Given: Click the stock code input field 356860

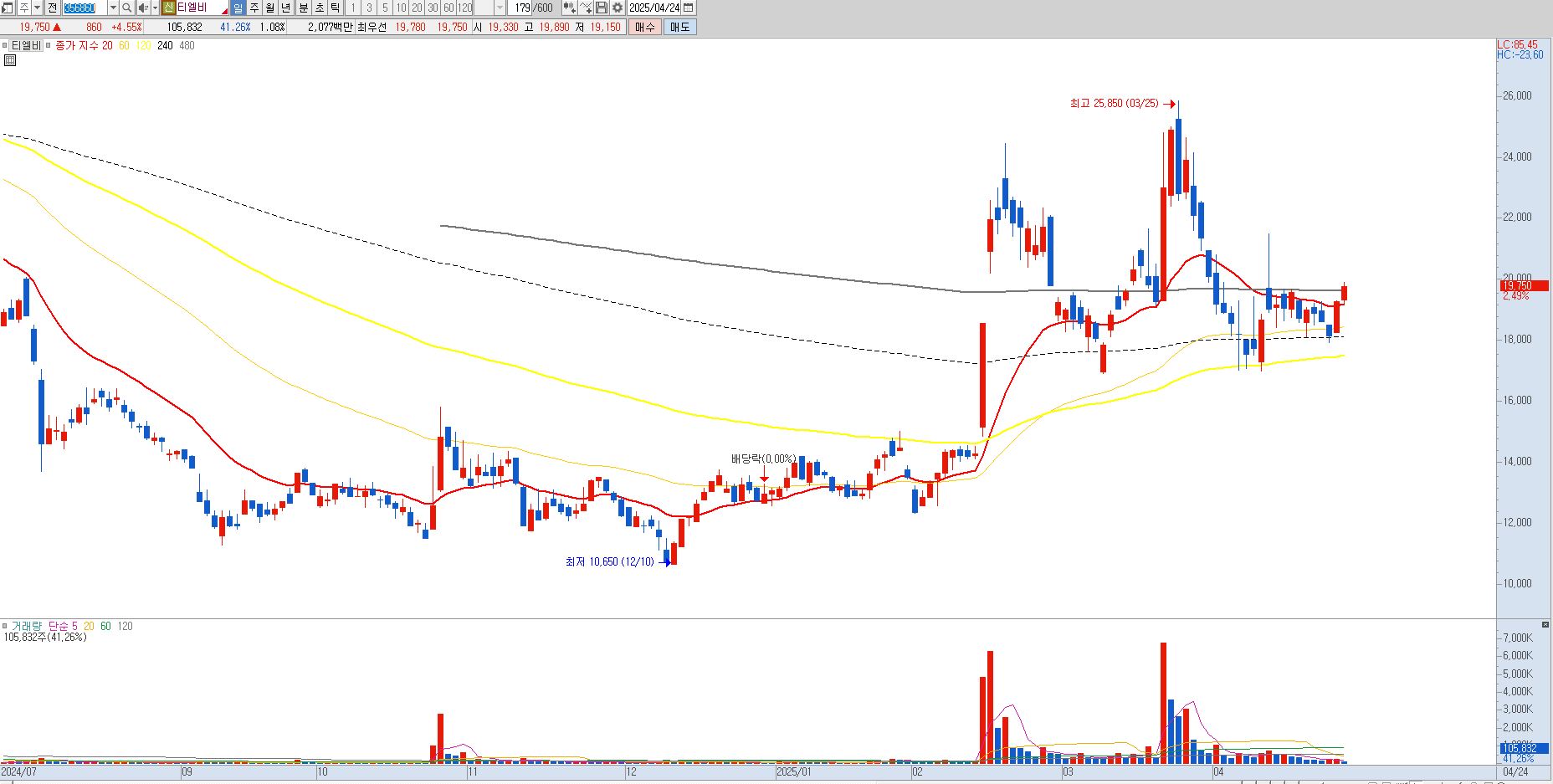Looking at the screenshot, I should pyautogui.click(x=85, y=8).
